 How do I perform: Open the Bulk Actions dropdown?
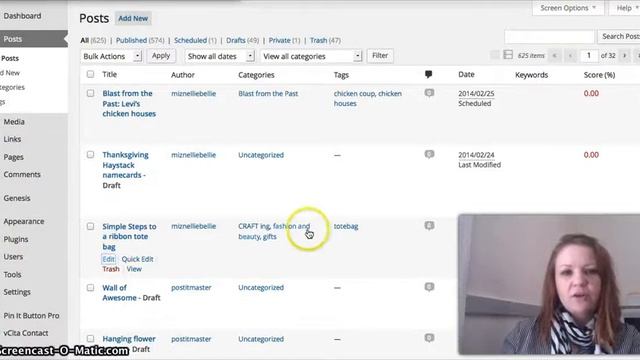(x=111, y=56)
